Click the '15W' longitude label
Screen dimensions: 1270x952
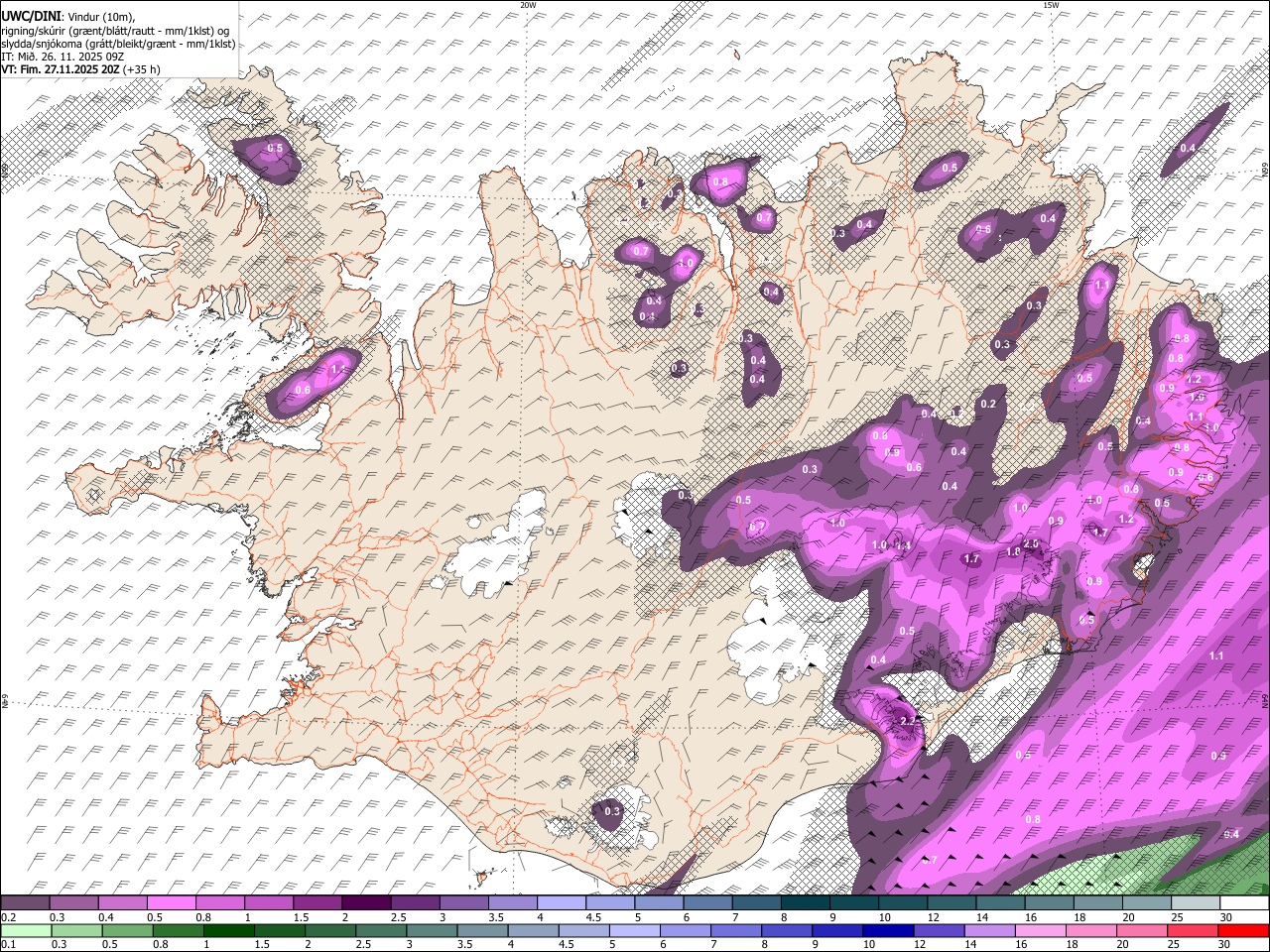pyautogui.click(x=1051, y=5)
